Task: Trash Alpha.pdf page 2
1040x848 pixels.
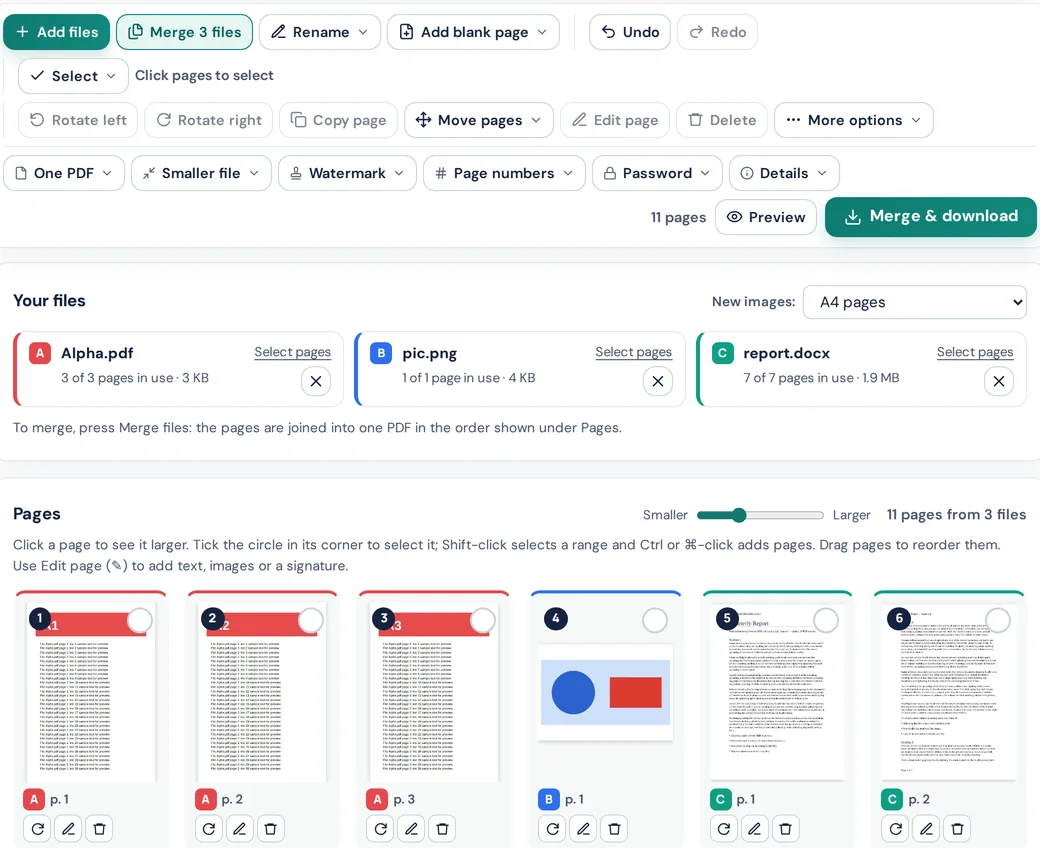Action: point(271,828)
